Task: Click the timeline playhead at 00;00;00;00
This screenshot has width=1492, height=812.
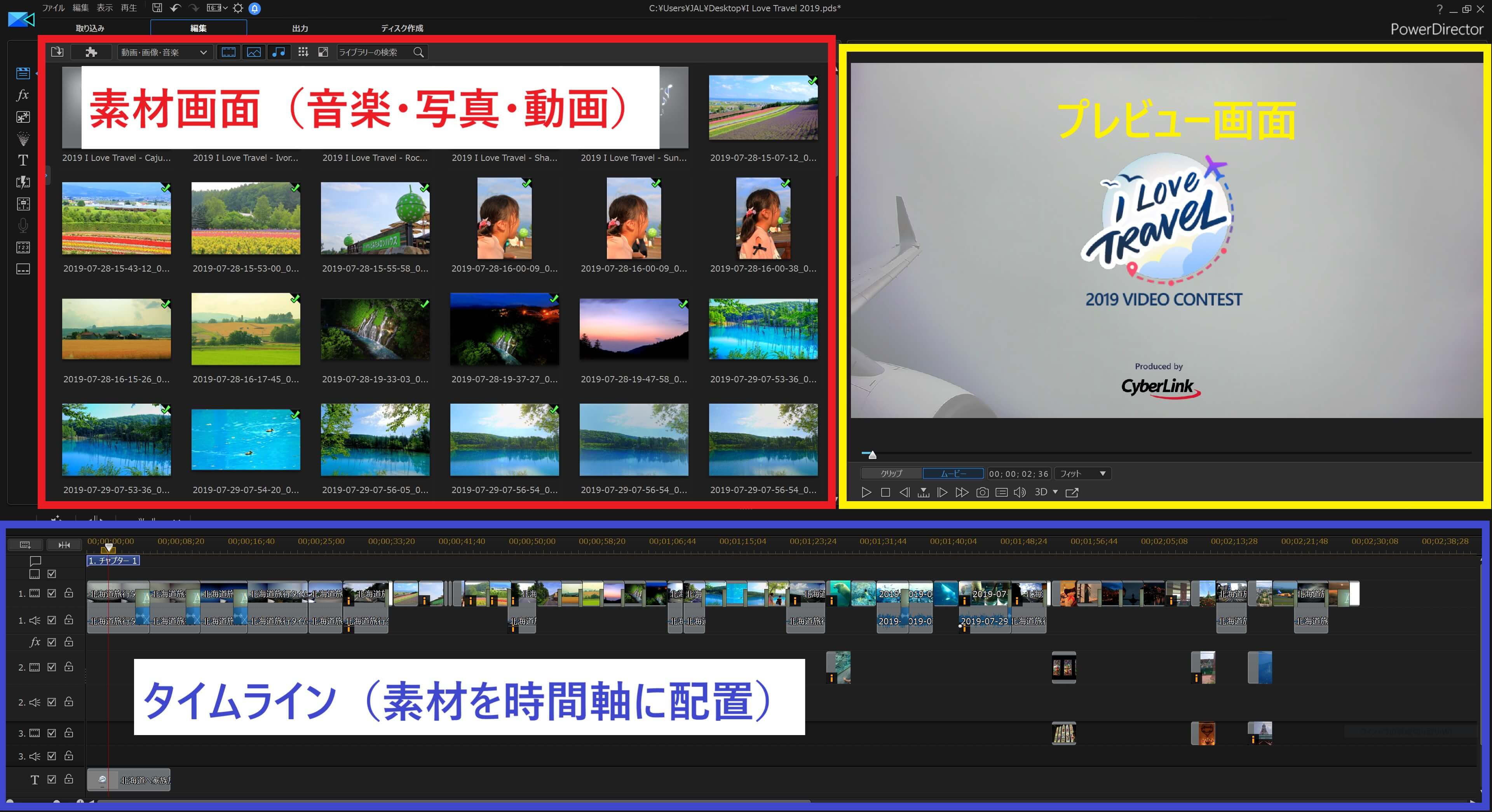Action: pos(108,547)
